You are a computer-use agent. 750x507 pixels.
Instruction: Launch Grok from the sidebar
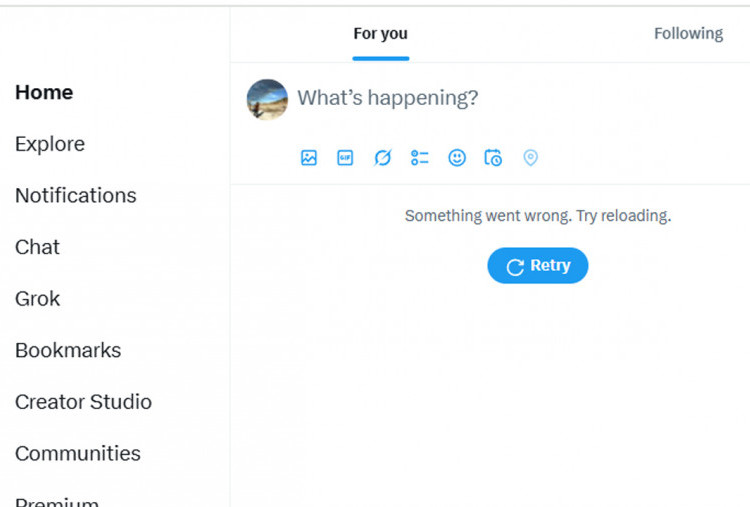(x=38, y=298)
